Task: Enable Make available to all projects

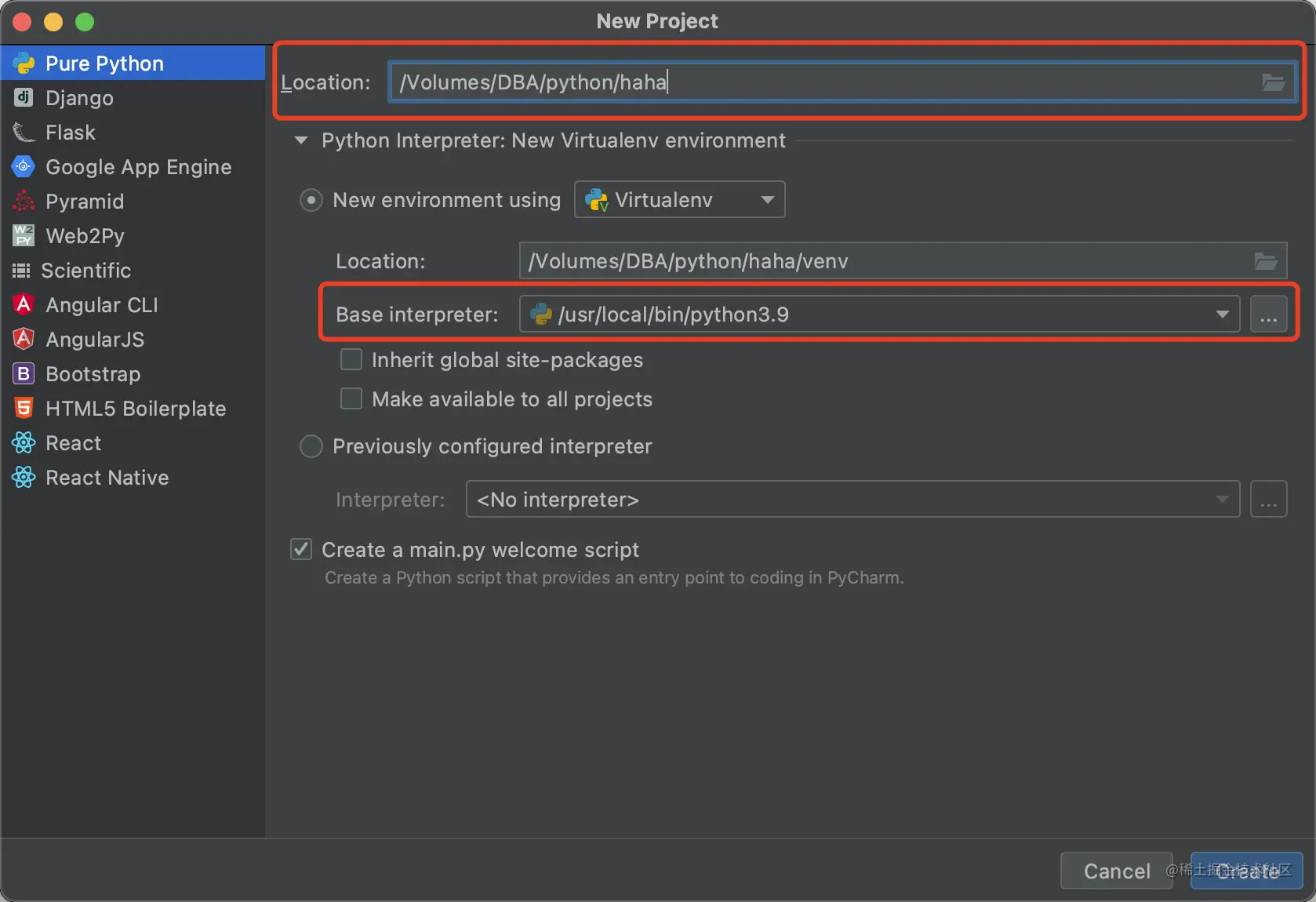Action: tap(351, 399)
